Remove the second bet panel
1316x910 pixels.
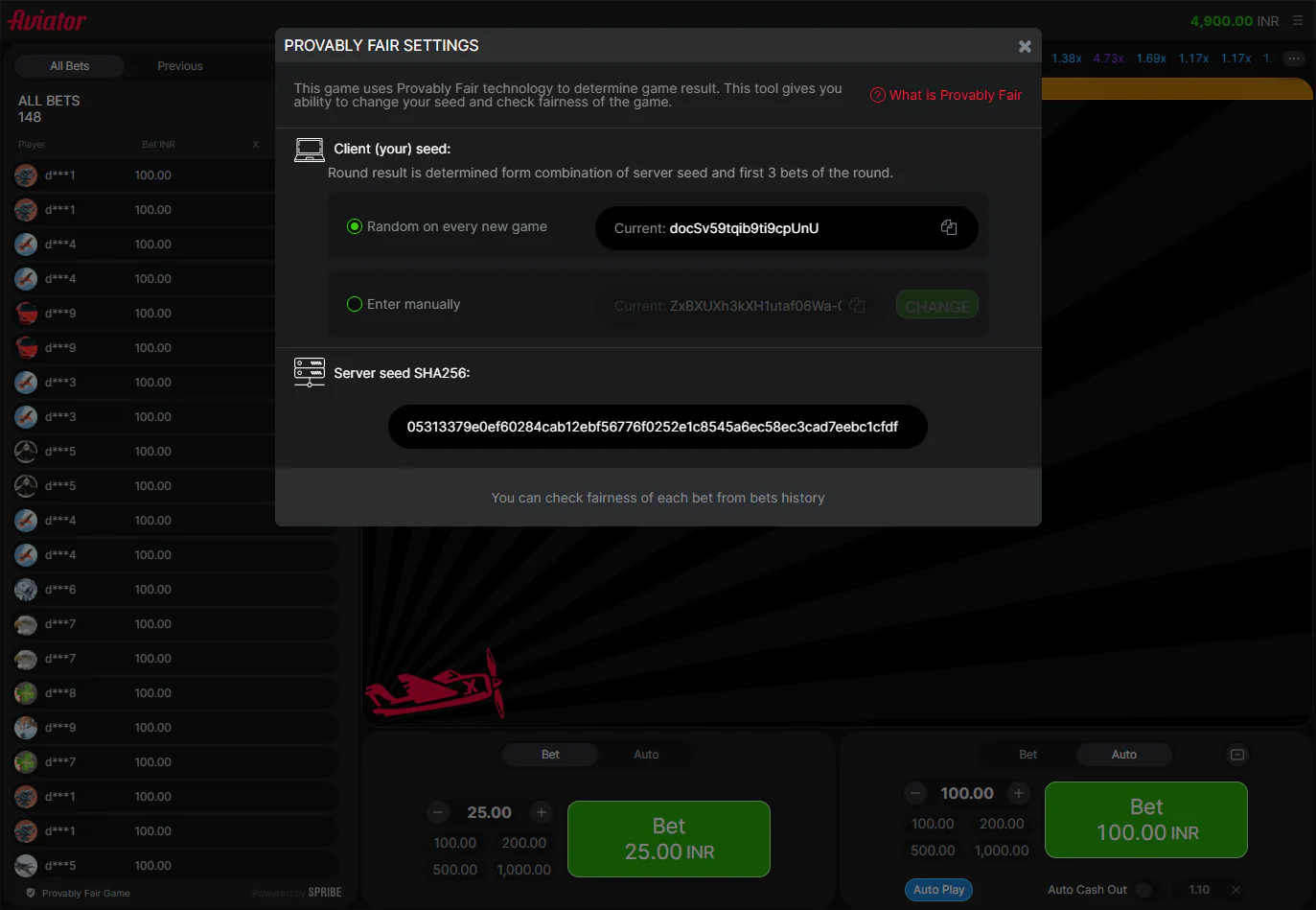1236,755
